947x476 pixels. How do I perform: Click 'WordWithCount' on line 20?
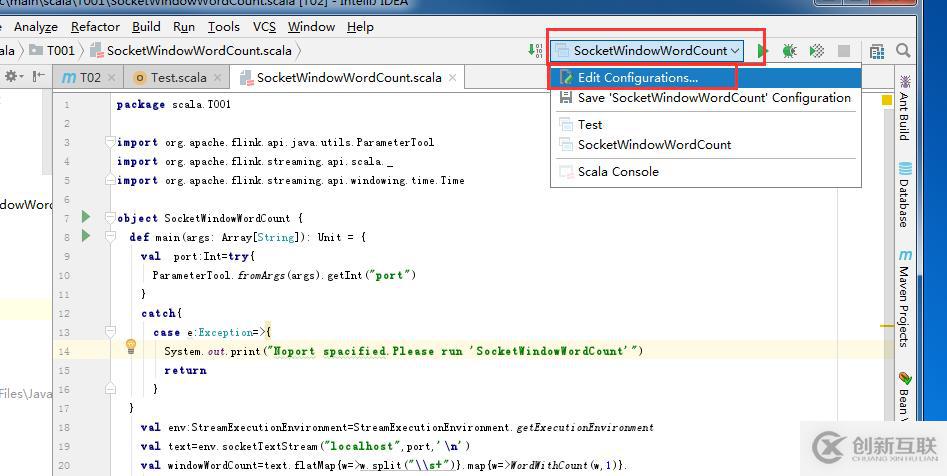click(x=550, y=465)
